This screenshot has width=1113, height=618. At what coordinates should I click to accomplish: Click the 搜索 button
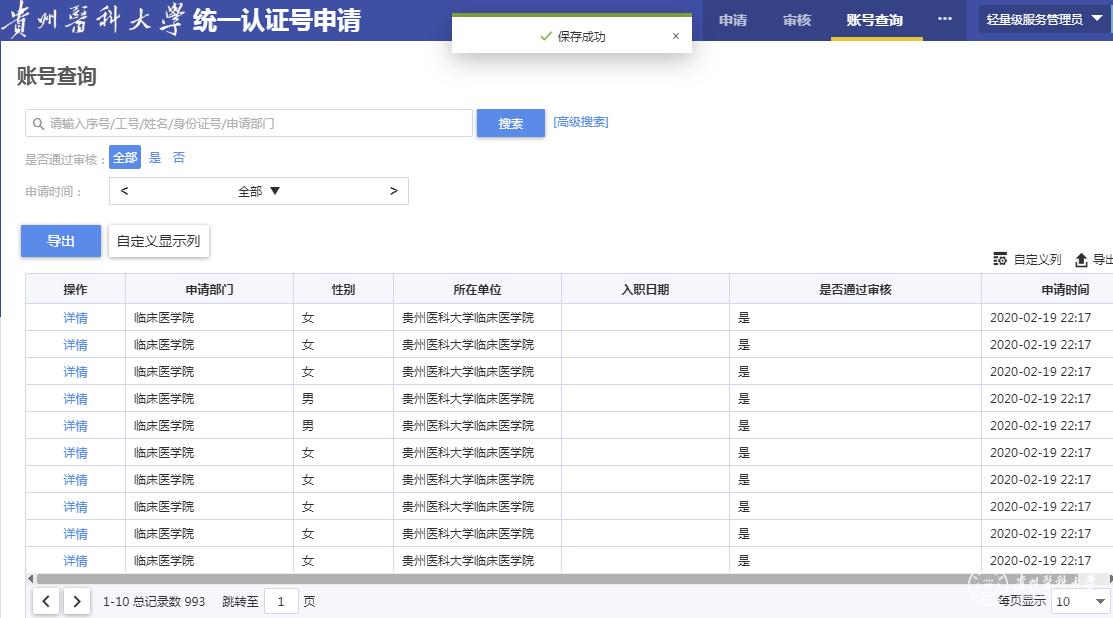pos(511,123)
